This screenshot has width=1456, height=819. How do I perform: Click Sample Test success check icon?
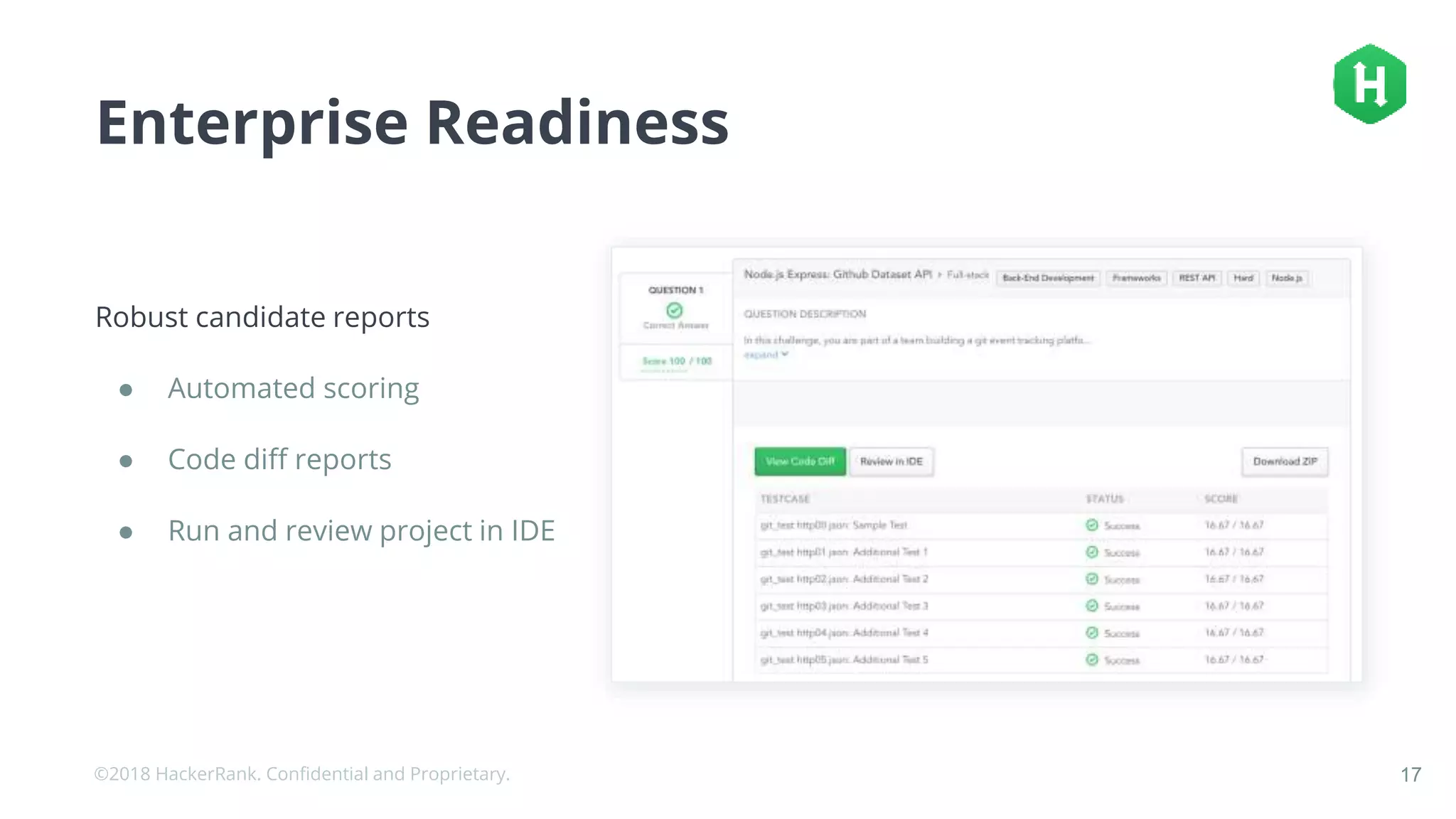[x=1092, y=525]
